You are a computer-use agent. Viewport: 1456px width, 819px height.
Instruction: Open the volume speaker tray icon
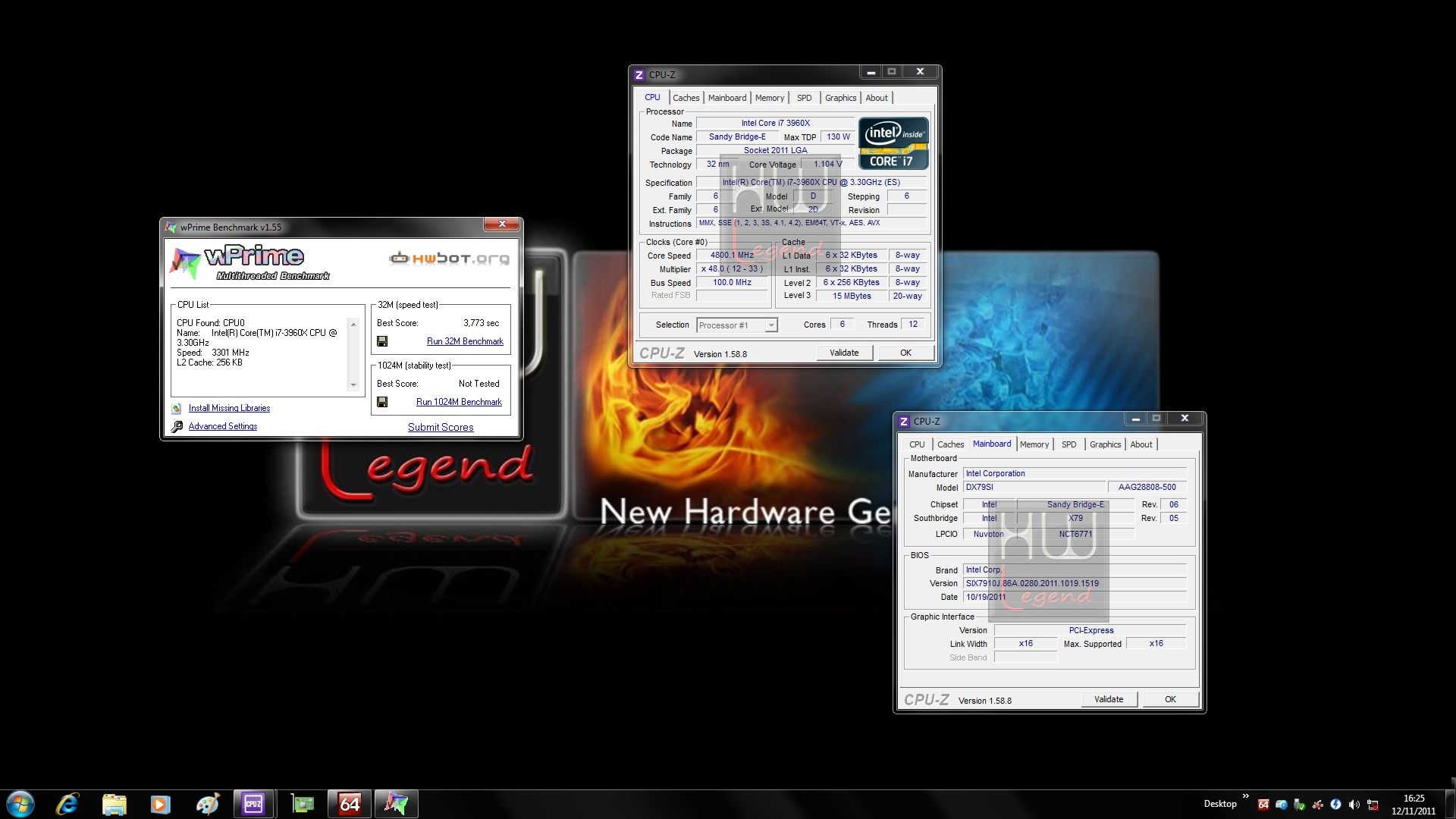(x=1354, y=805)
